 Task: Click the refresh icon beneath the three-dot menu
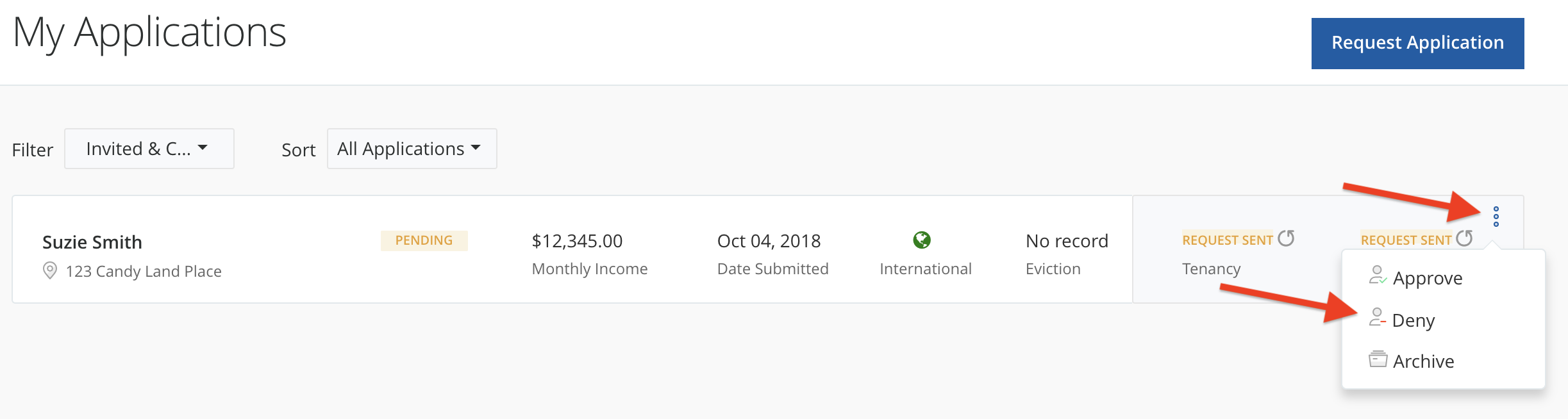(x=1464, y=238)
